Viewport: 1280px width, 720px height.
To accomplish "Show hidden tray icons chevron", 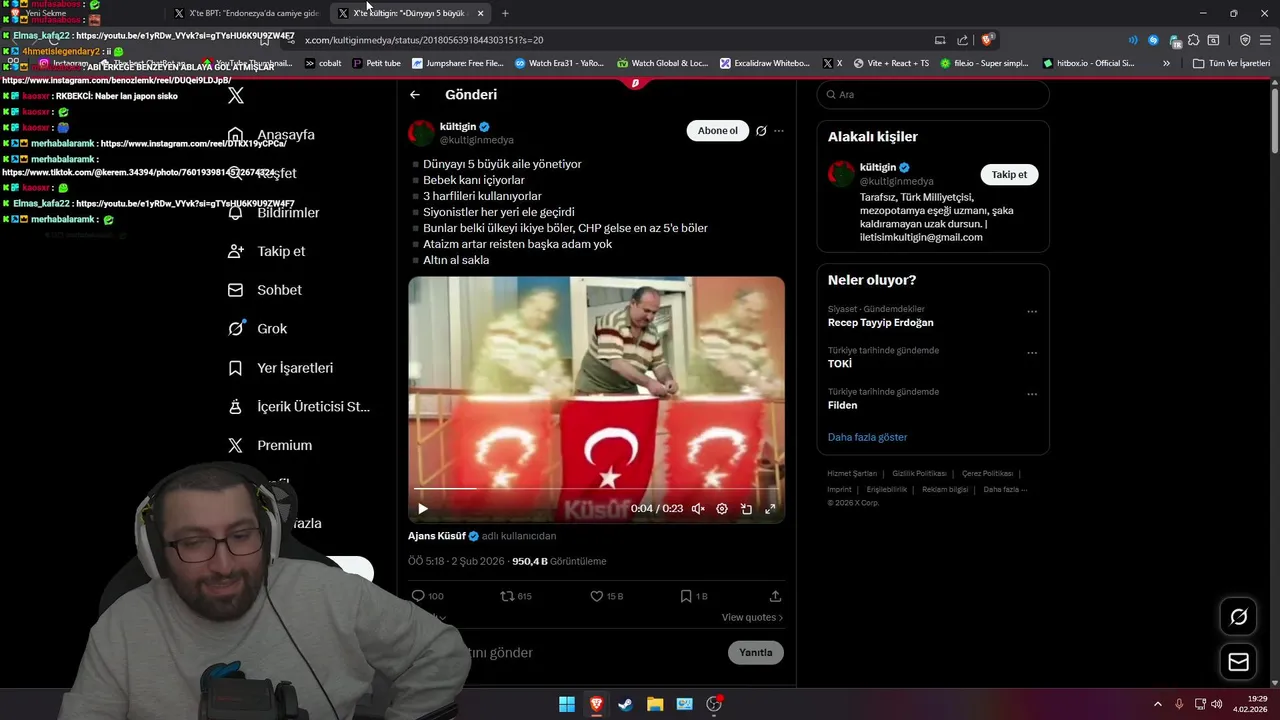I will pos(1158,704).
